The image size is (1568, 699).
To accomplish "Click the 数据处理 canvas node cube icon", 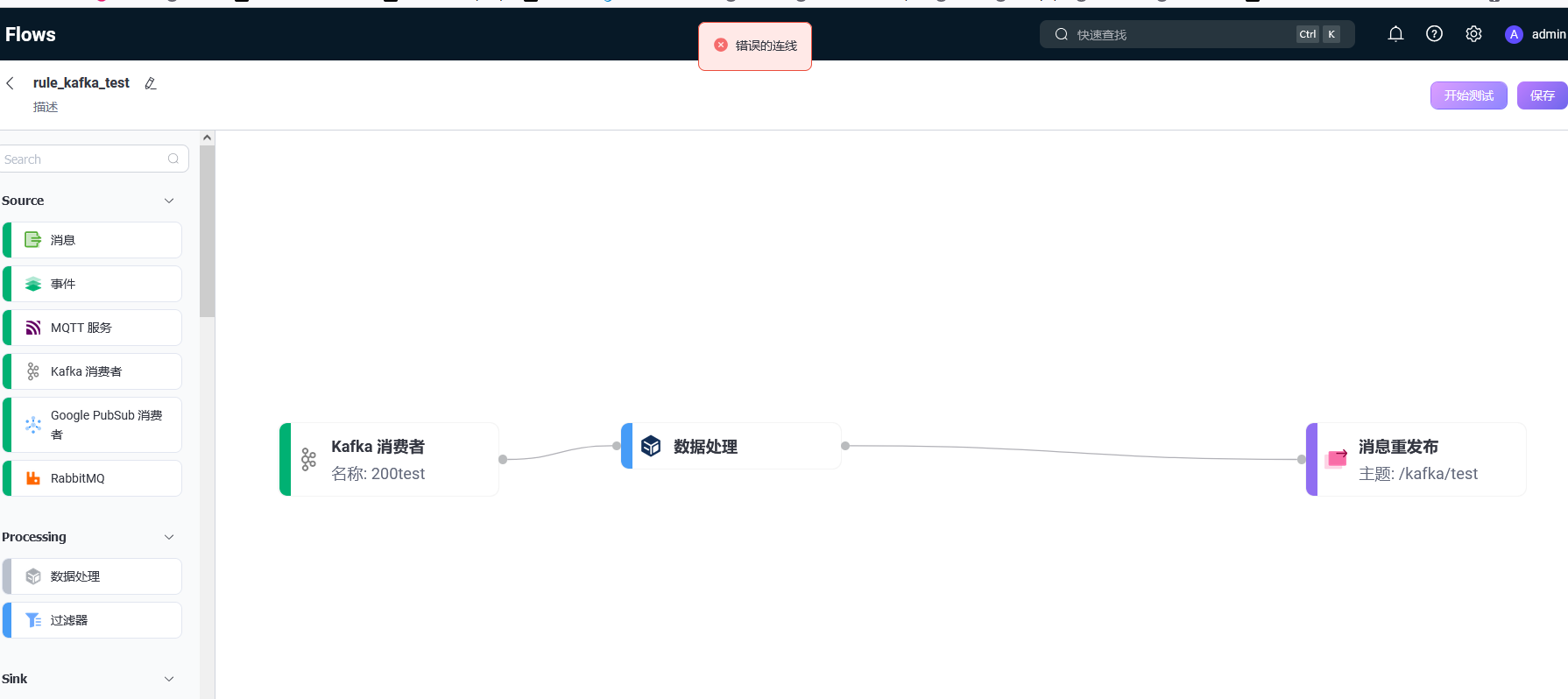I will (x=651, y=446).
